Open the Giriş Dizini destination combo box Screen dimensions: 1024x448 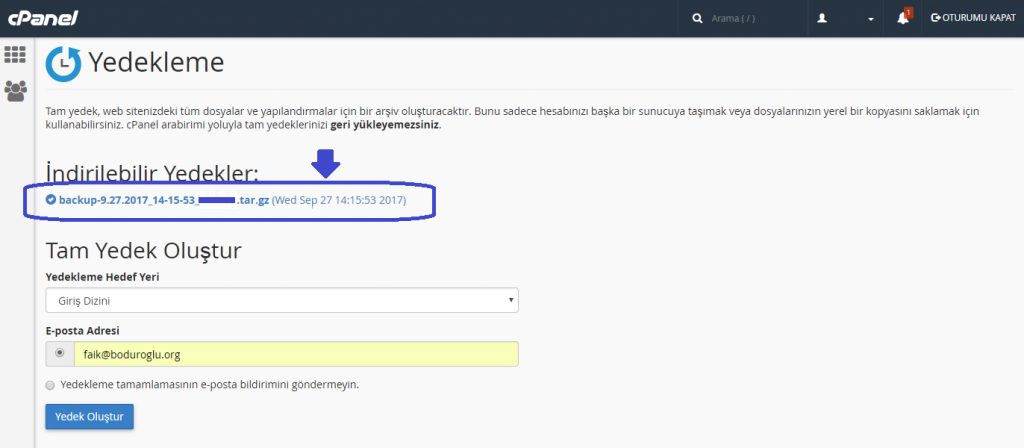(281, 299)
